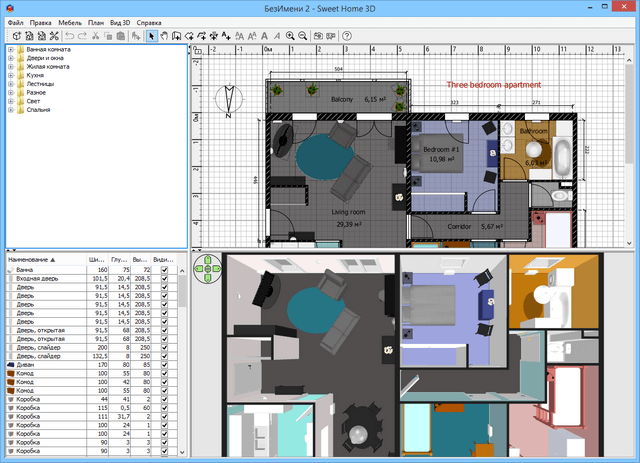Expand the Ванная комната catalog folder
640x463 pixels.
tap(9, 49)
